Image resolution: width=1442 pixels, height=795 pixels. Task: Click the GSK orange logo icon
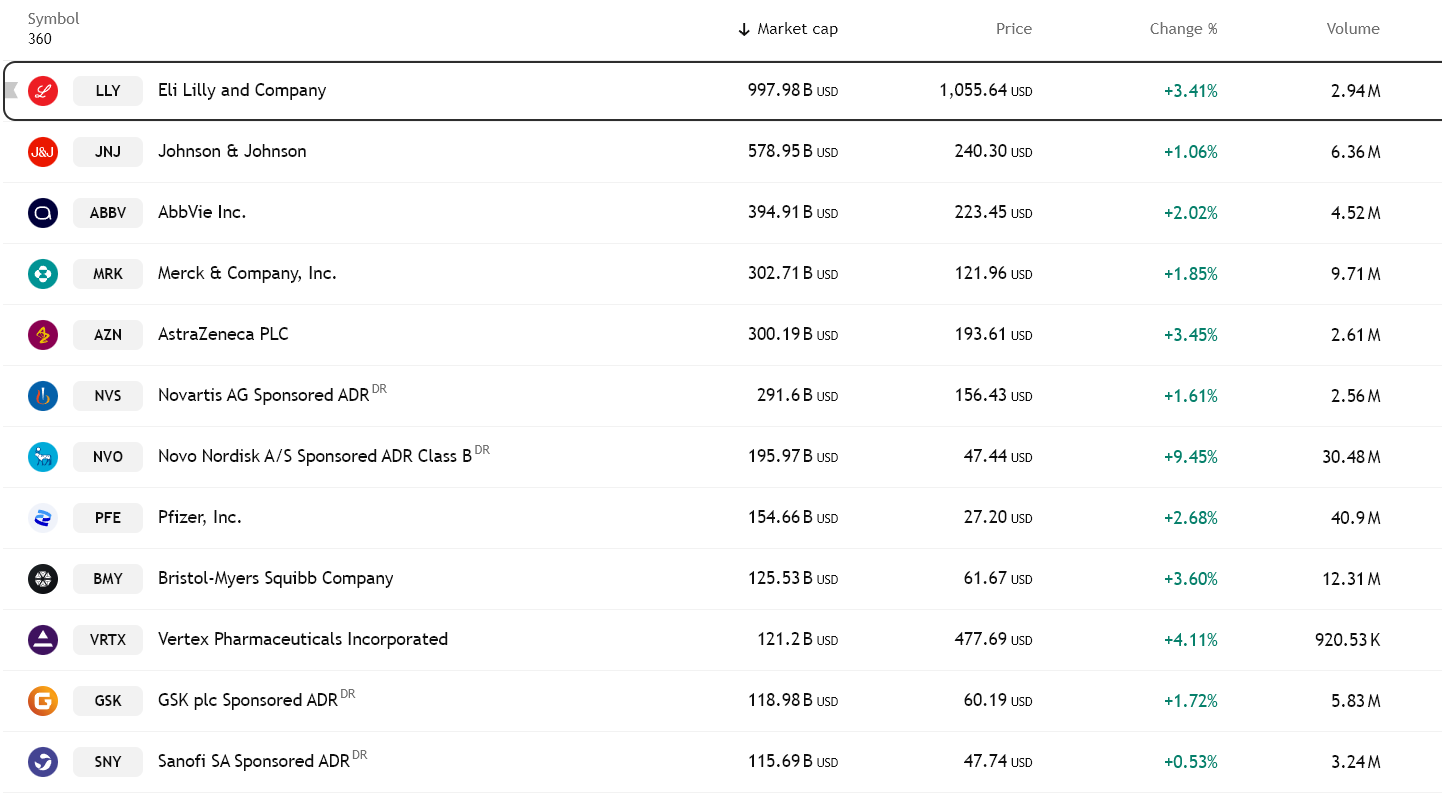(42, 700)
